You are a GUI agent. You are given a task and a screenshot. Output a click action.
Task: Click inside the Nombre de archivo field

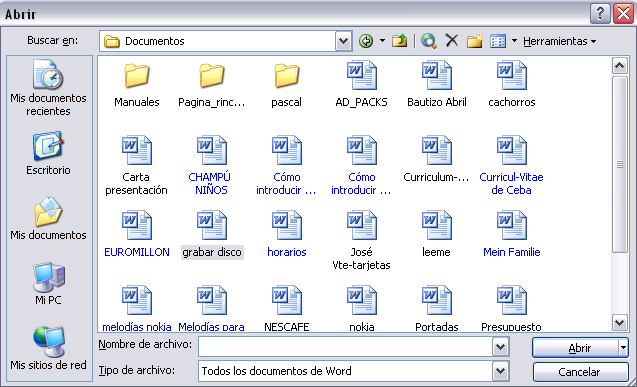346,347
